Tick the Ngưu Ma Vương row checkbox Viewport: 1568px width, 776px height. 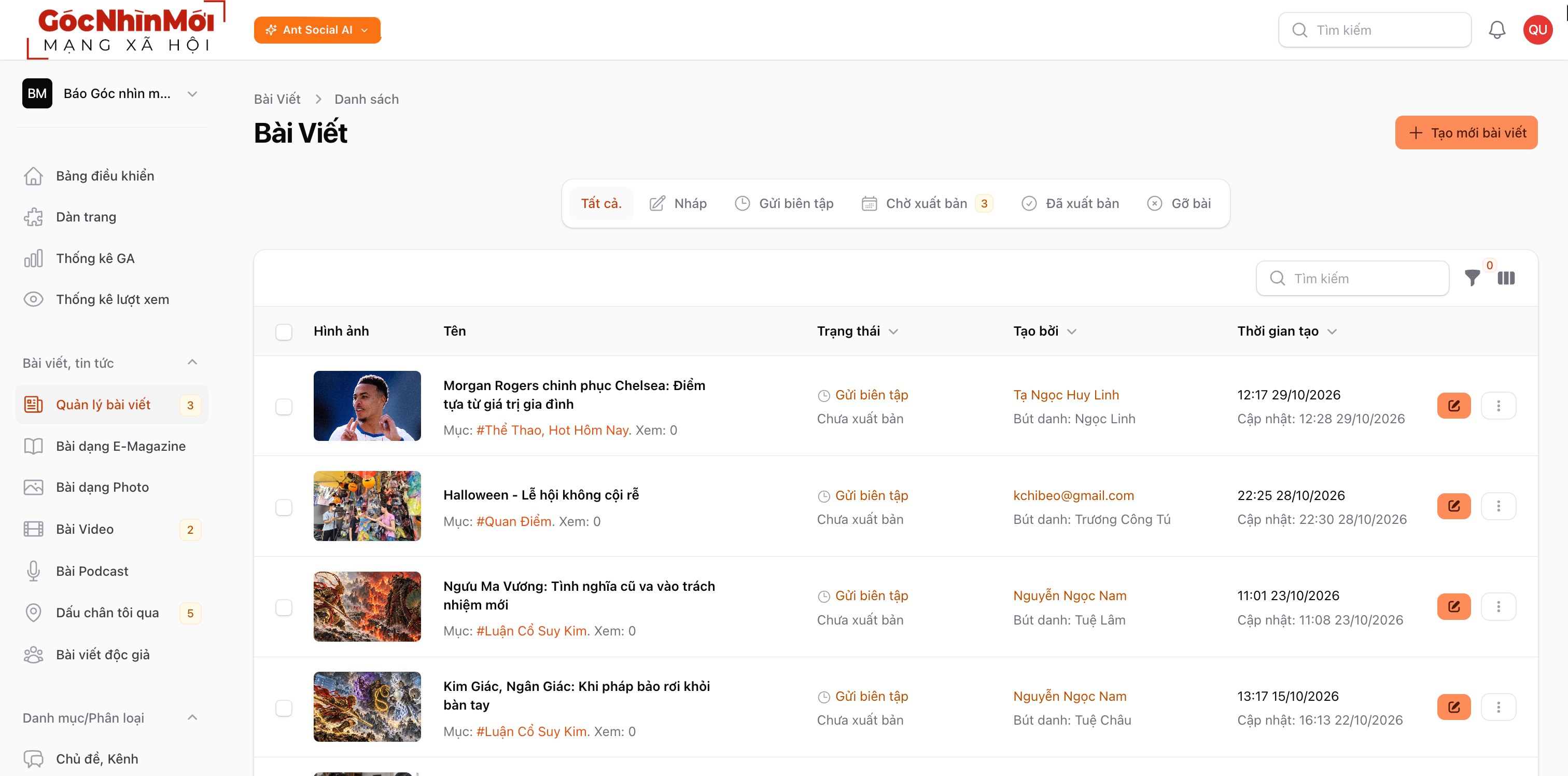pyautogui.click(x=284, y=607)
